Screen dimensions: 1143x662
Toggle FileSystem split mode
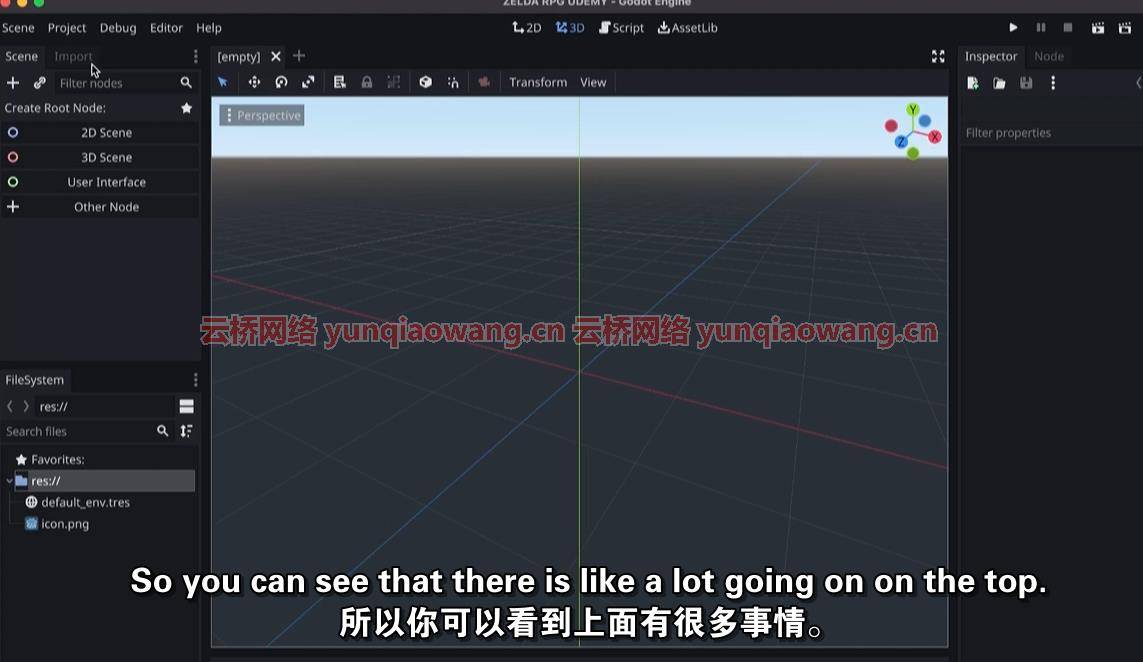click(187, 406)
